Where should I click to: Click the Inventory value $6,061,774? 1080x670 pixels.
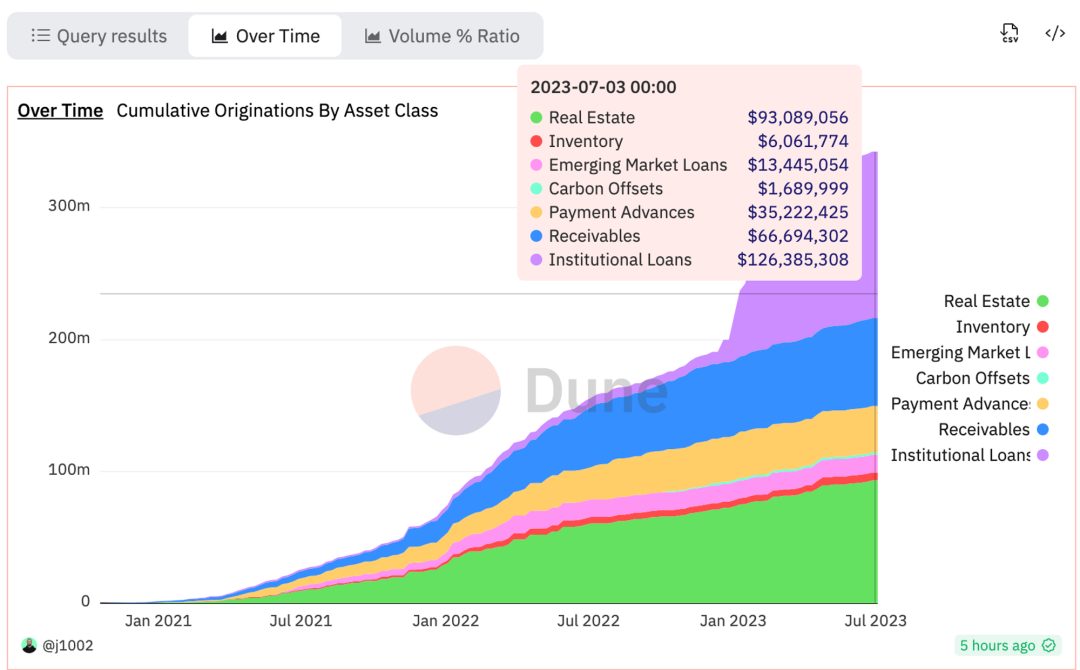(x=803, y=141)
